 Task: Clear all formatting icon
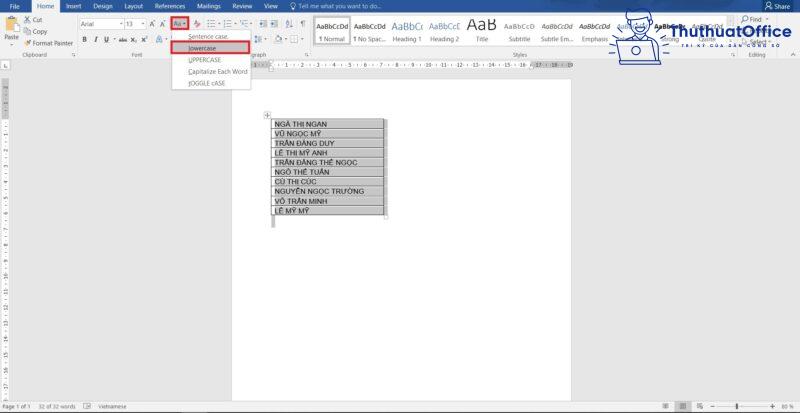pyautogui.click(x=197, y=24)
